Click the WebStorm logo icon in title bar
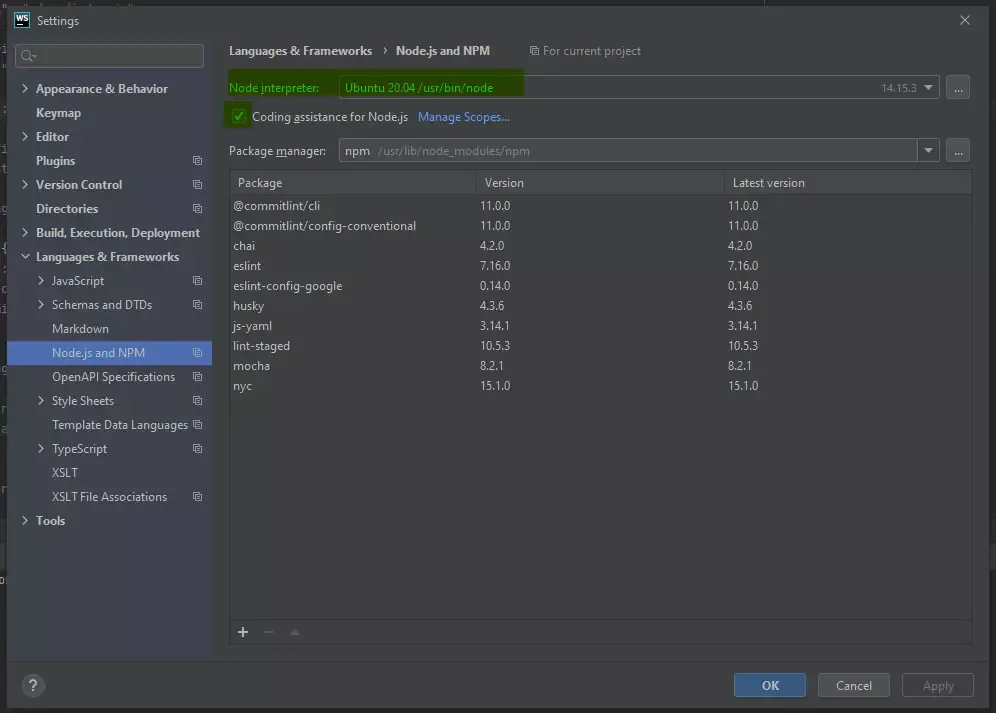Image resolution: width=996 pixels, height=713 pixels. click(x=22, y=20)
